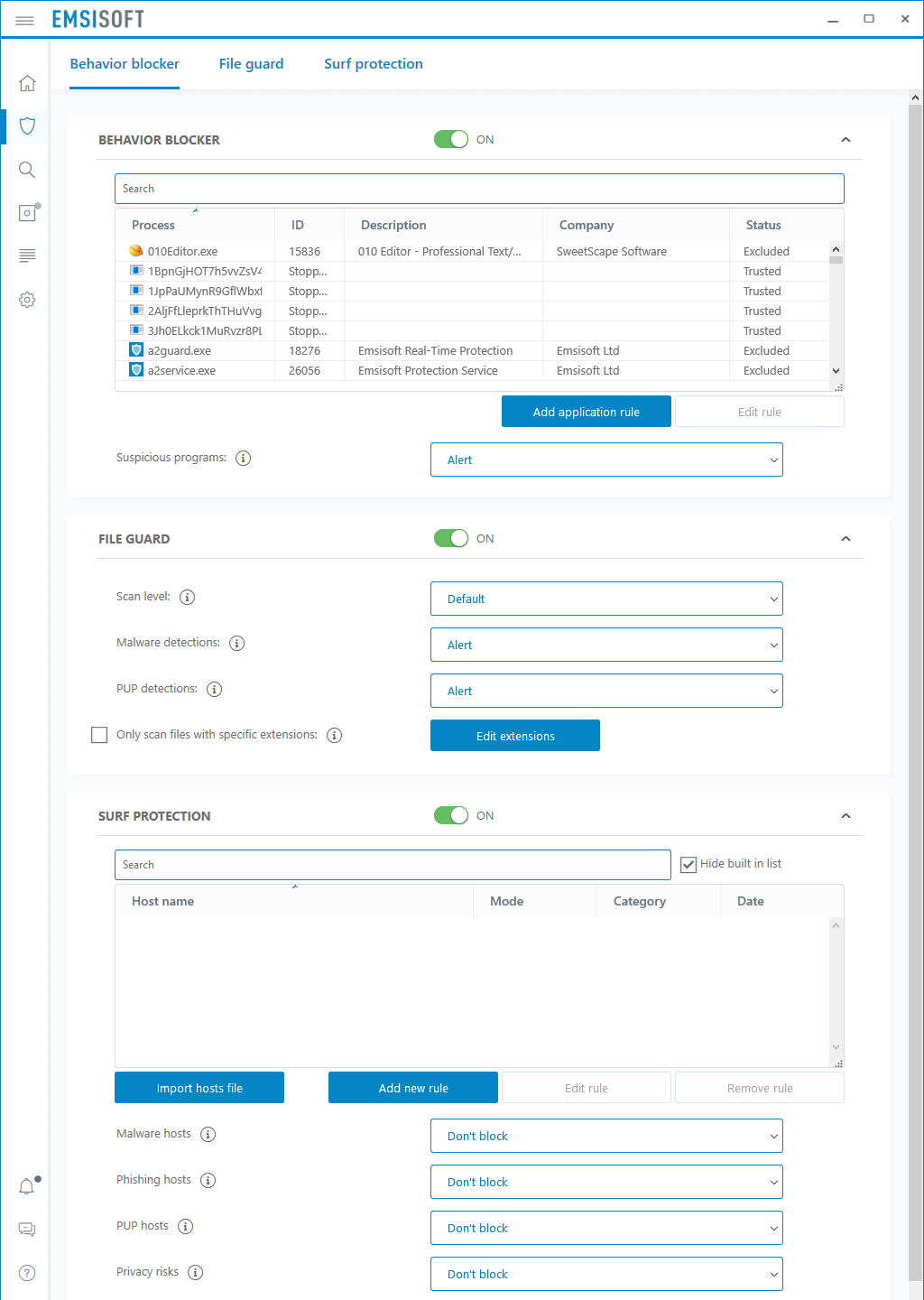The height and width of the screenshot is (1300, 924).
Task: Open the Phishing hosts dropdown
Action: pyautogui.click(x=606, y=1182)
